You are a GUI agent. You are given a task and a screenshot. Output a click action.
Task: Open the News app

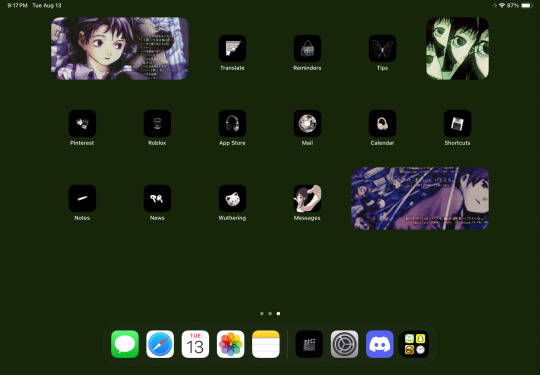157,199
